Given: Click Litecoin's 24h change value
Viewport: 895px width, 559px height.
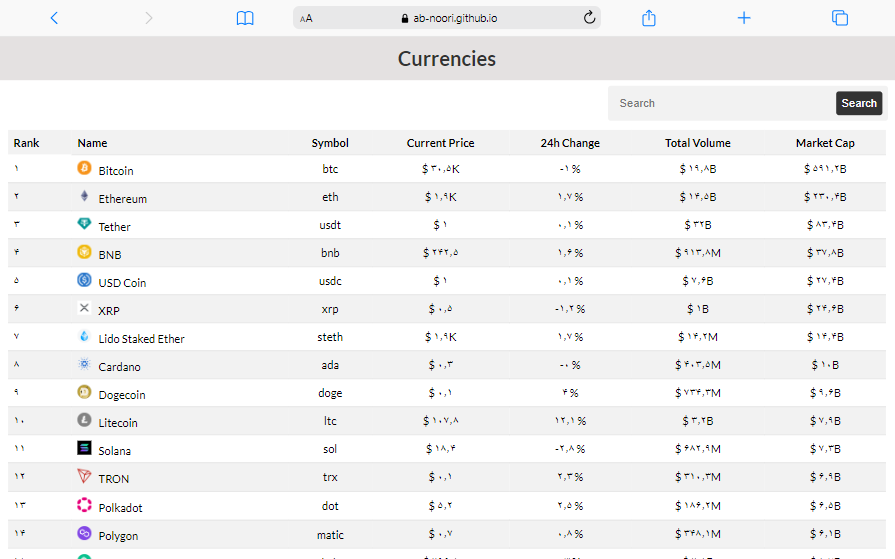Looking at the screenshot, I should (570, 421).
